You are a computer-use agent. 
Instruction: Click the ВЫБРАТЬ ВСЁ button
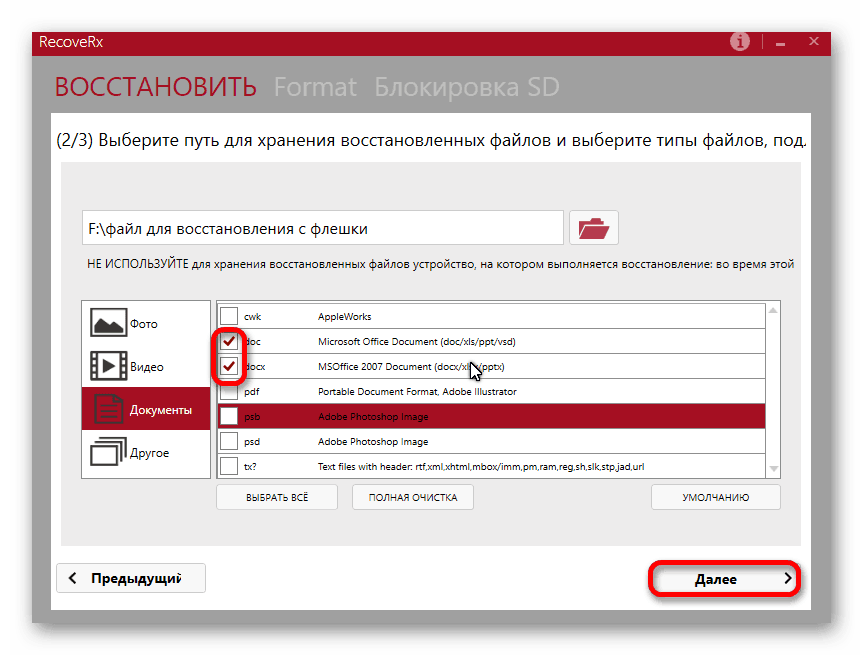tap(277, 497)
